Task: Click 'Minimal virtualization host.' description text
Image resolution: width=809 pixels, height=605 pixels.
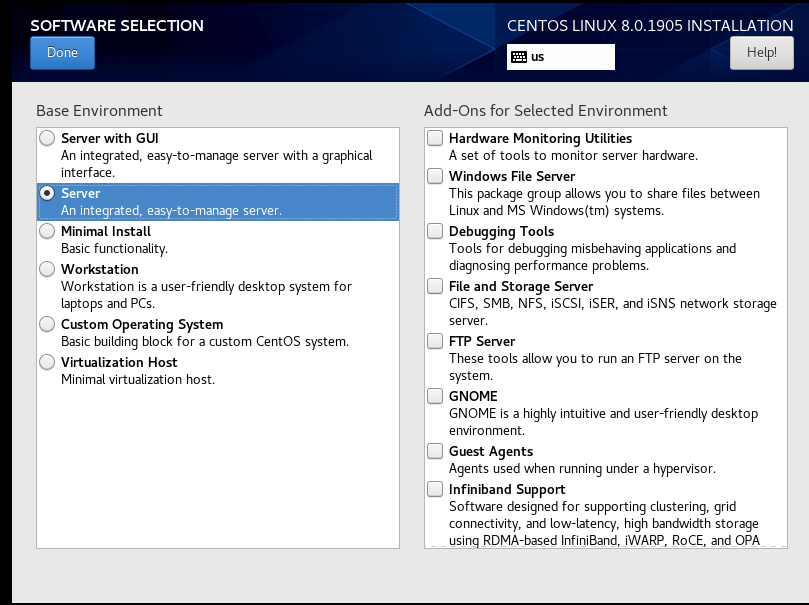Action: (138, 380)
